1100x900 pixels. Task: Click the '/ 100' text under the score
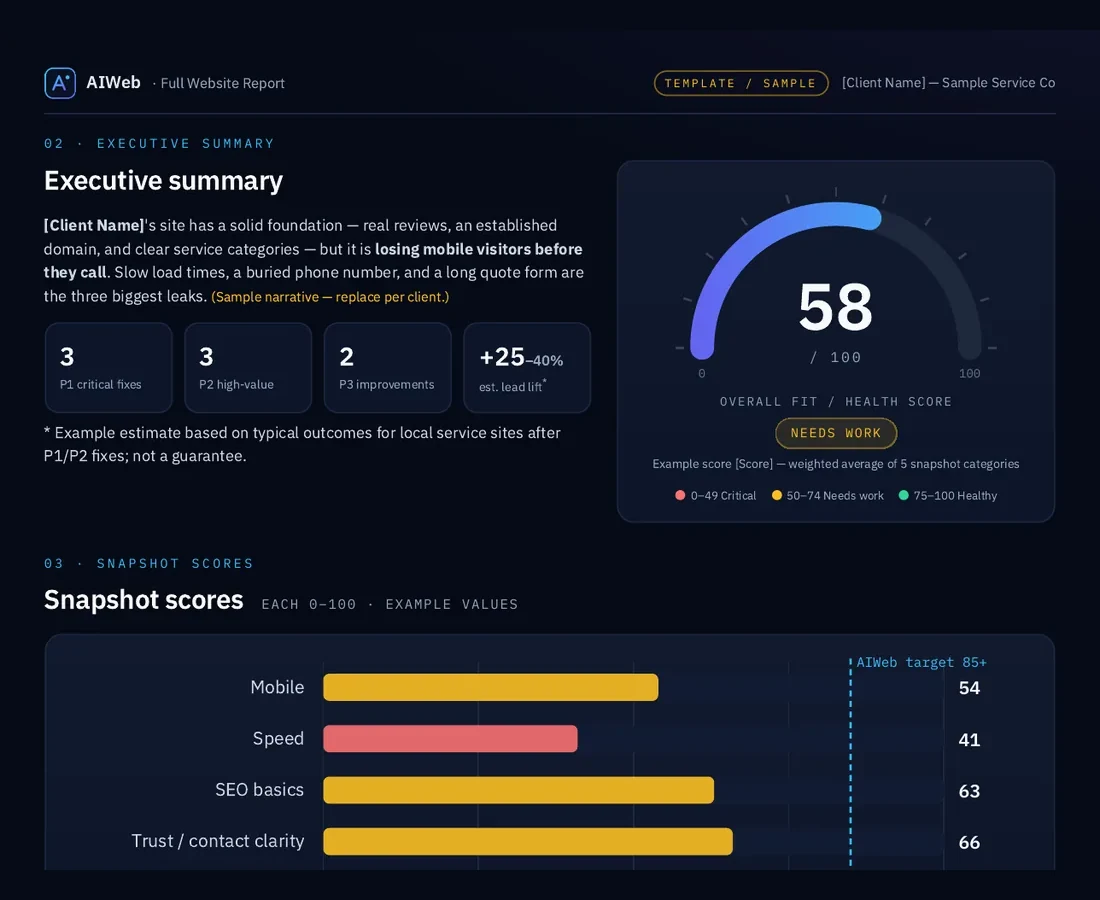pyautogui.click(x=836, y=358)
